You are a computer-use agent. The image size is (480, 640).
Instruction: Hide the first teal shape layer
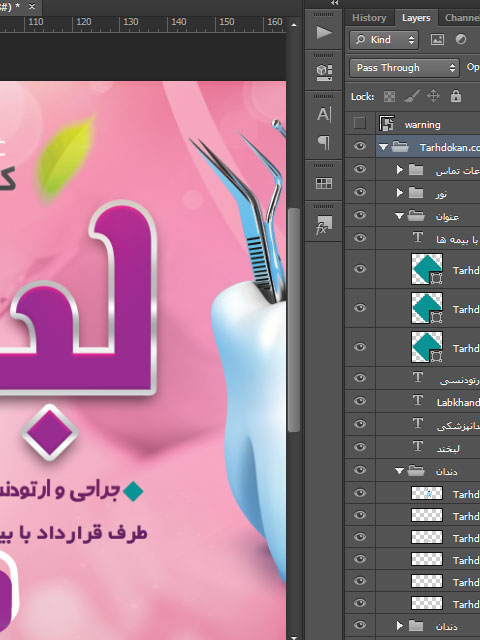pyautogui.click(x=360, y=269)
